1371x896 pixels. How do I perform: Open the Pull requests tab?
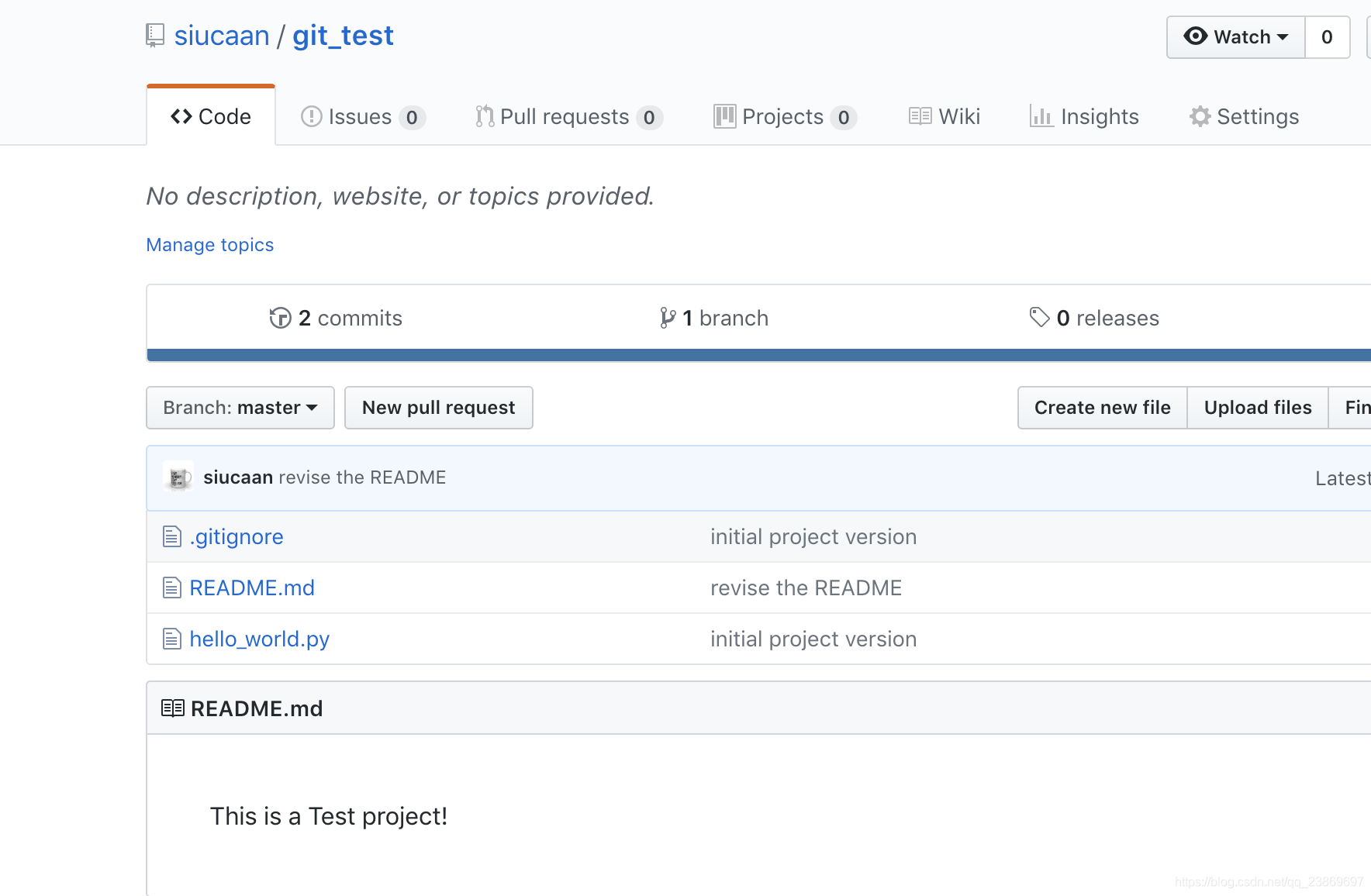pos(569,116)
